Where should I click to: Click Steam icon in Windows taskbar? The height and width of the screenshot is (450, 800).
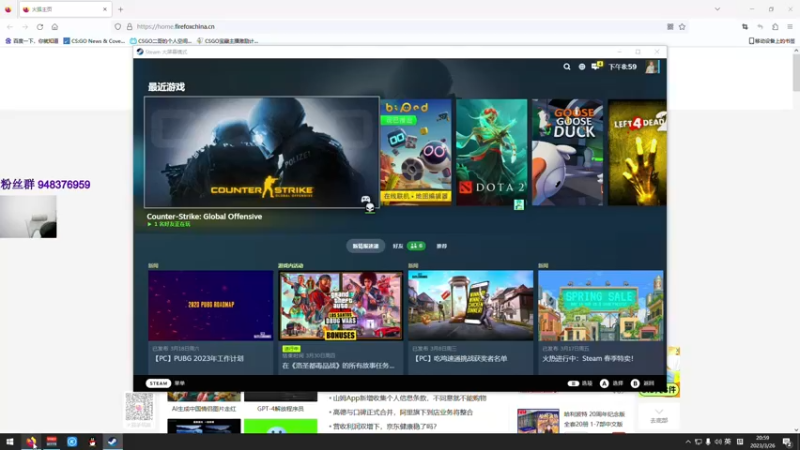(x=112, y=442)
